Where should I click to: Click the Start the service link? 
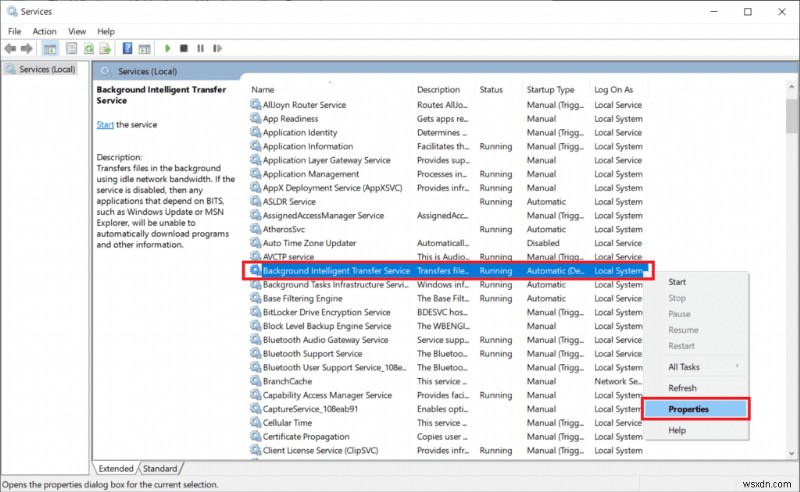[x=105, y=125]
